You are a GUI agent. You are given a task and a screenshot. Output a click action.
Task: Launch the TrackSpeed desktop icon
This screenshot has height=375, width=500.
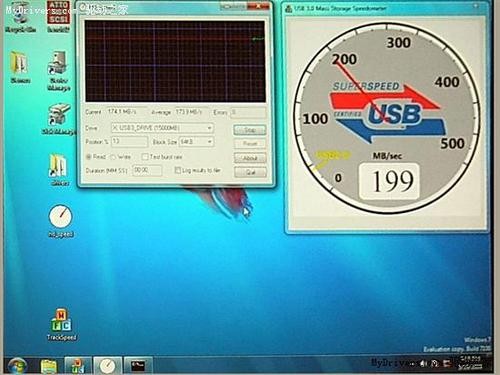pyautogui.click(x=61, y=324)
